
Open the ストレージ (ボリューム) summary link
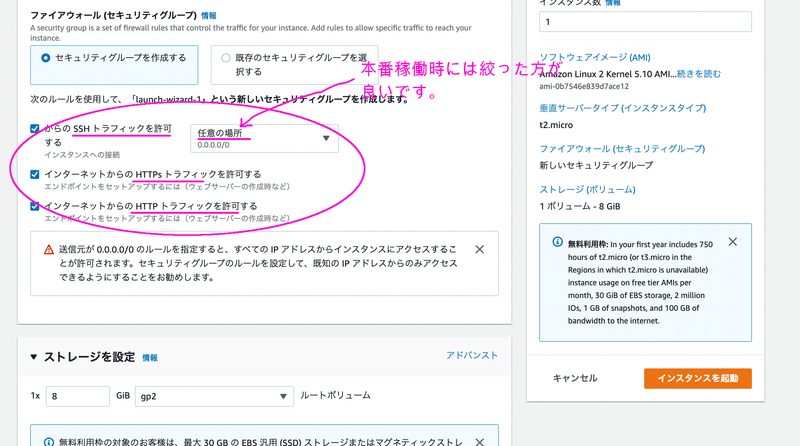[588, 190]
